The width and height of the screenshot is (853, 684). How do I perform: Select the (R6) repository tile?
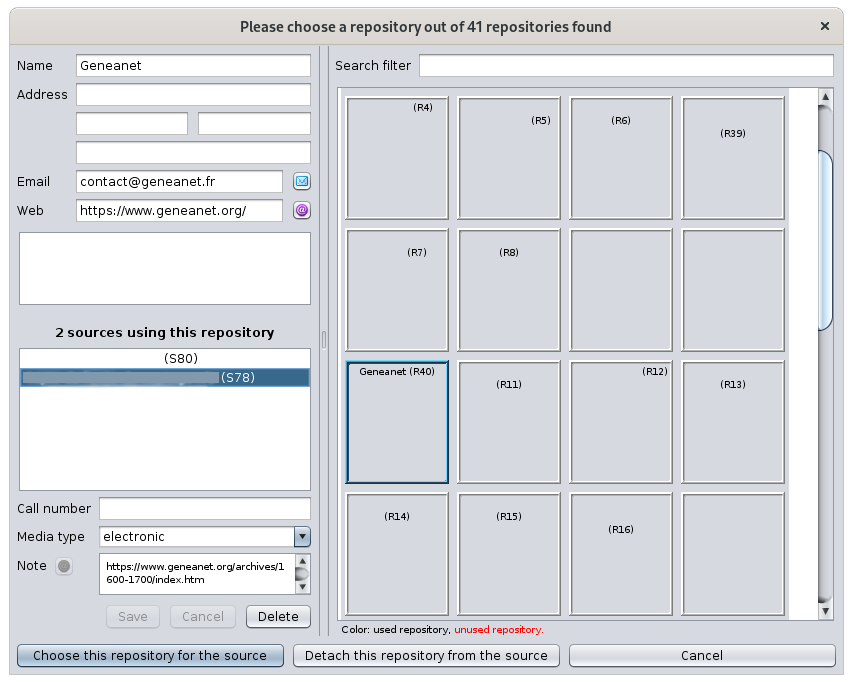coord(621,158)
